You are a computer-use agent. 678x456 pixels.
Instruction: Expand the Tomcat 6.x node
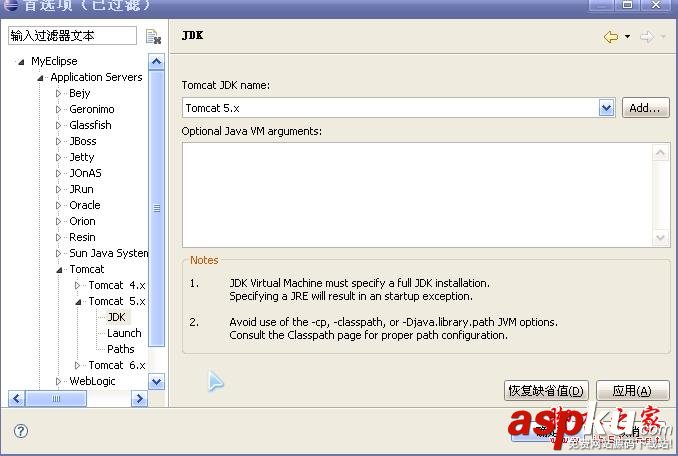[77, 365]
